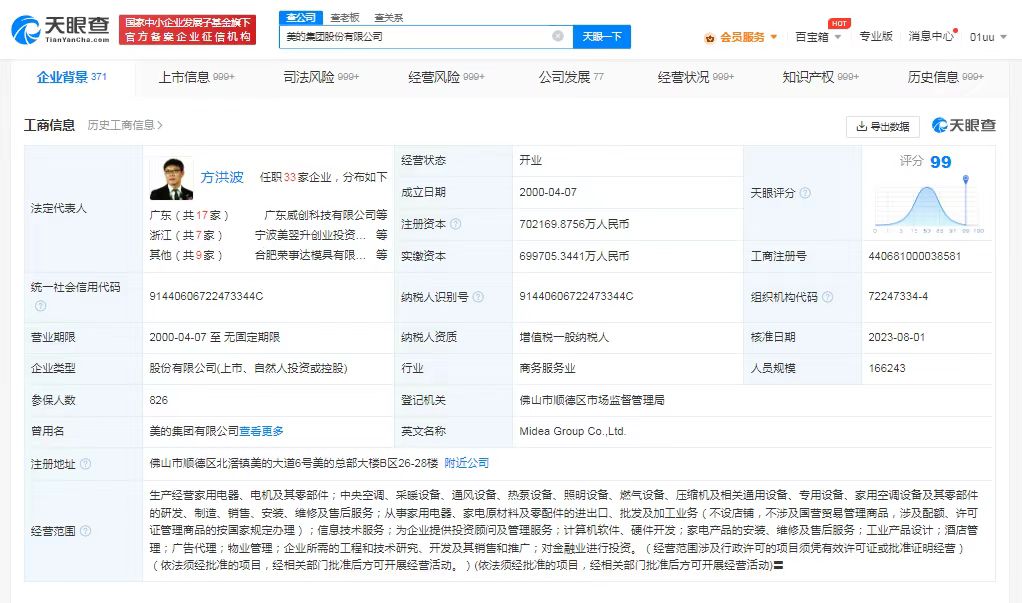The image size is (1022, 603).
Task: Click organization code 72247334-4
Action: pos(898,296)
